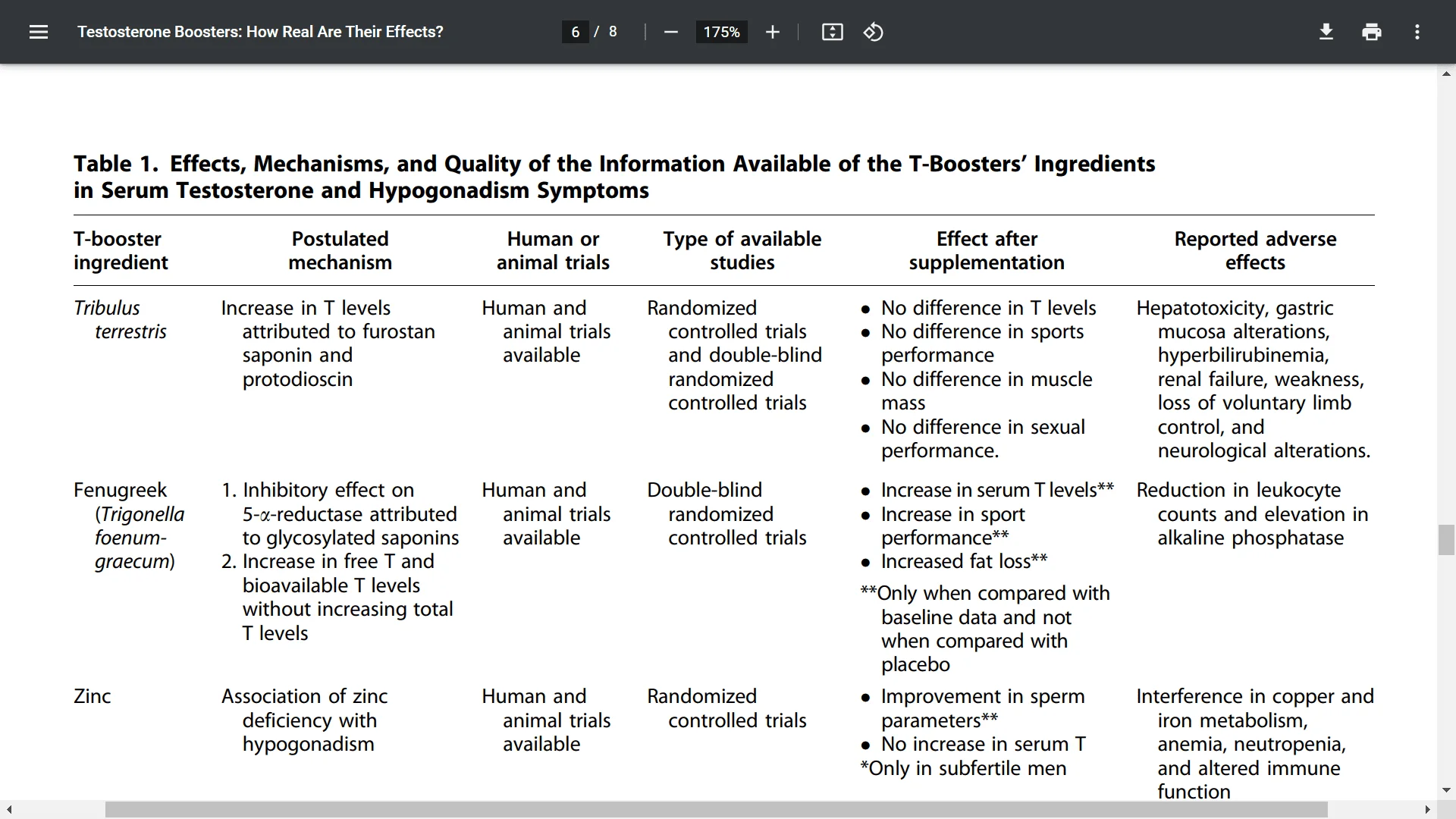The height and width of the screenshot is (819, 1456).
Task: Open the more actions three-dot menu
Action: [1417, 32]
